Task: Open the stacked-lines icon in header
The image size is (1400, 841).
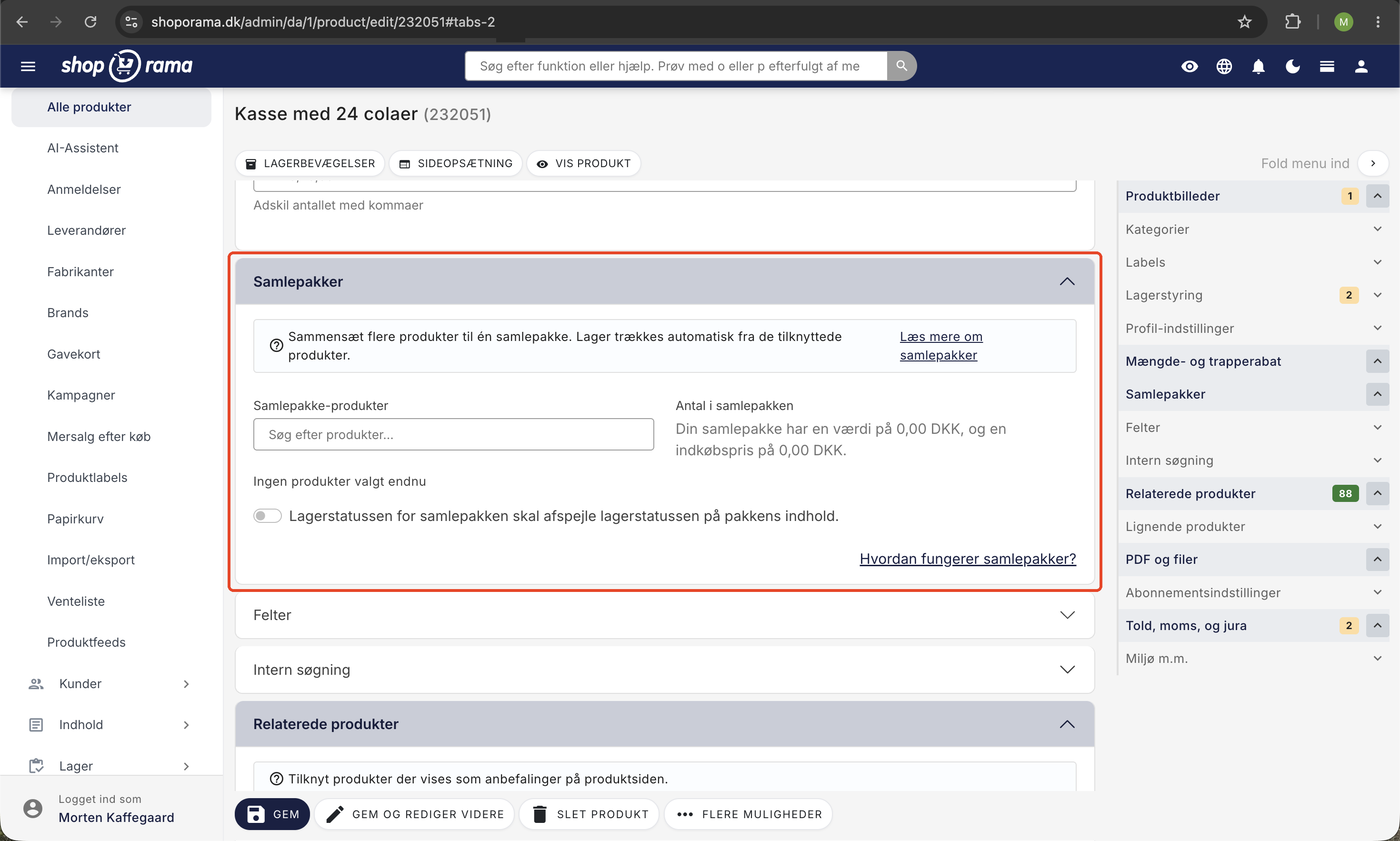Action: (1327, 66)
